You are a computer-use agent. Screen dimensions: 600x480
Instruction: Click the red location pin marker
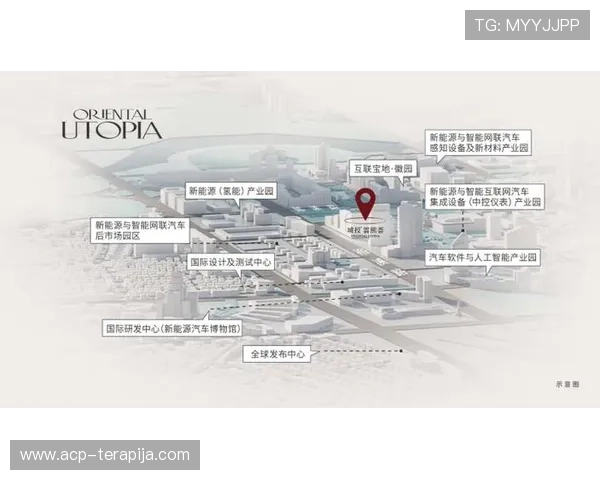(367, 202)
